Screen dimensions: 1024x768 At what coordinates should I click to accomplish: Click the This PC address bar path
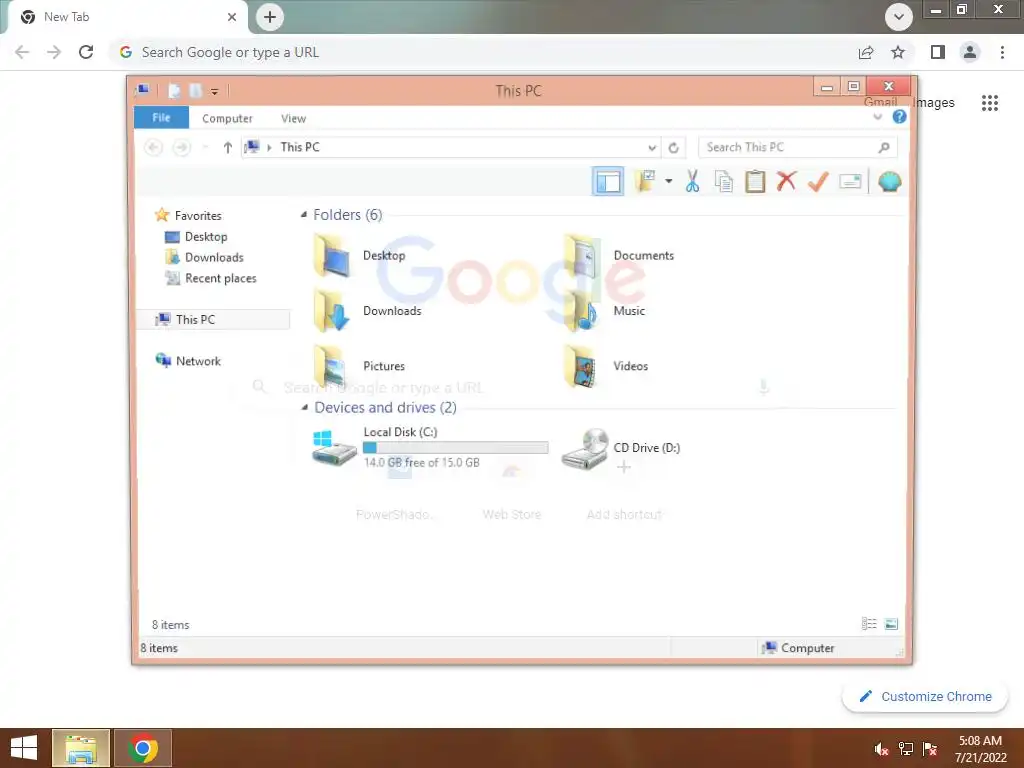(451, 148)
